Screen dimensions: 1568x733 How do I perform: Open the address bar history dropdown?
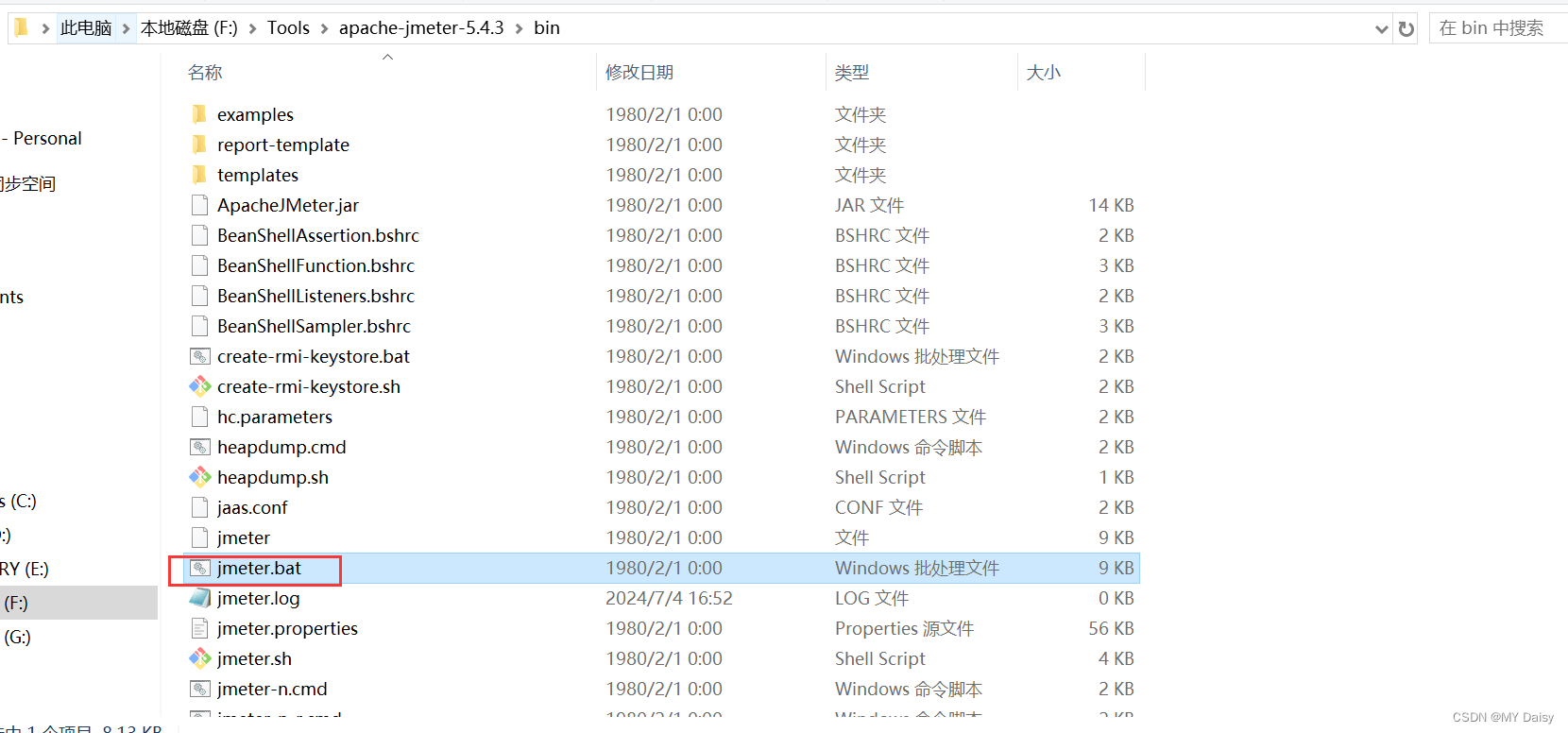1381,29
